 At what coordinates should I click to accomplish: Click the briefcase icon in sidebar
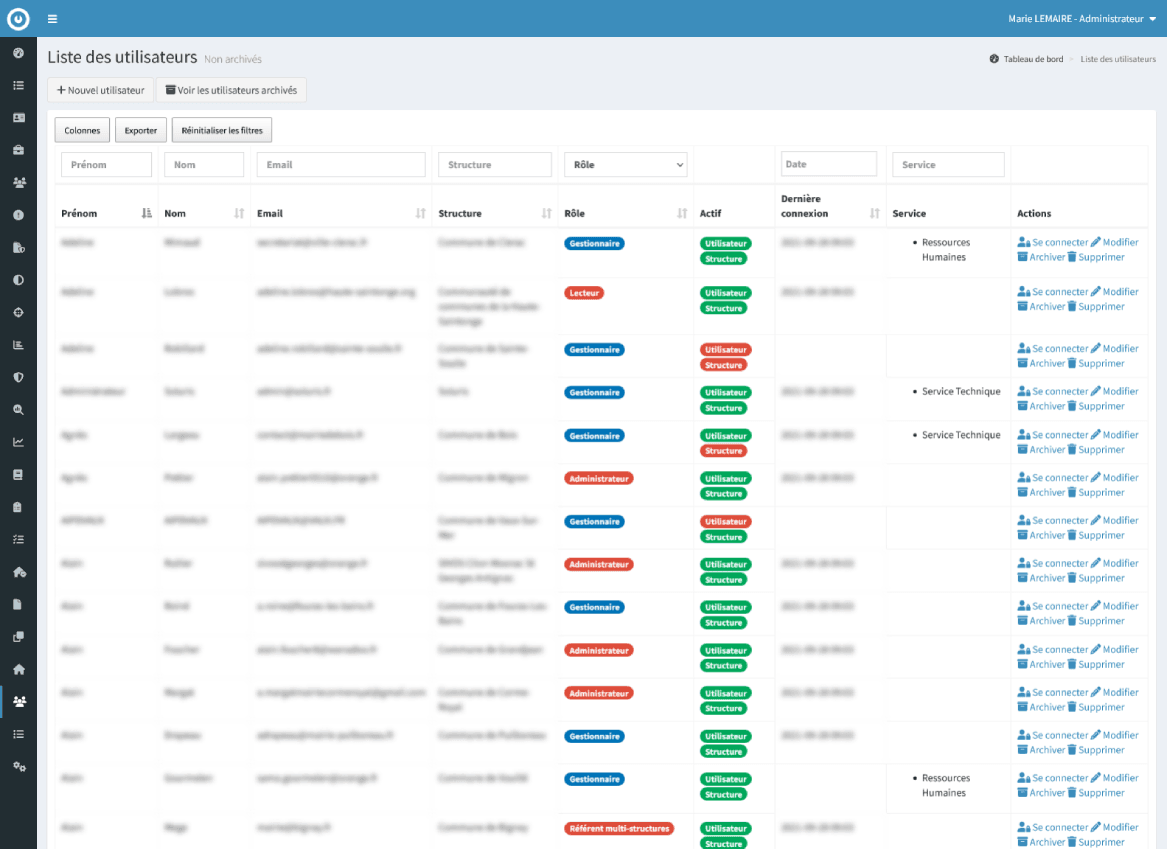point(18,150)
